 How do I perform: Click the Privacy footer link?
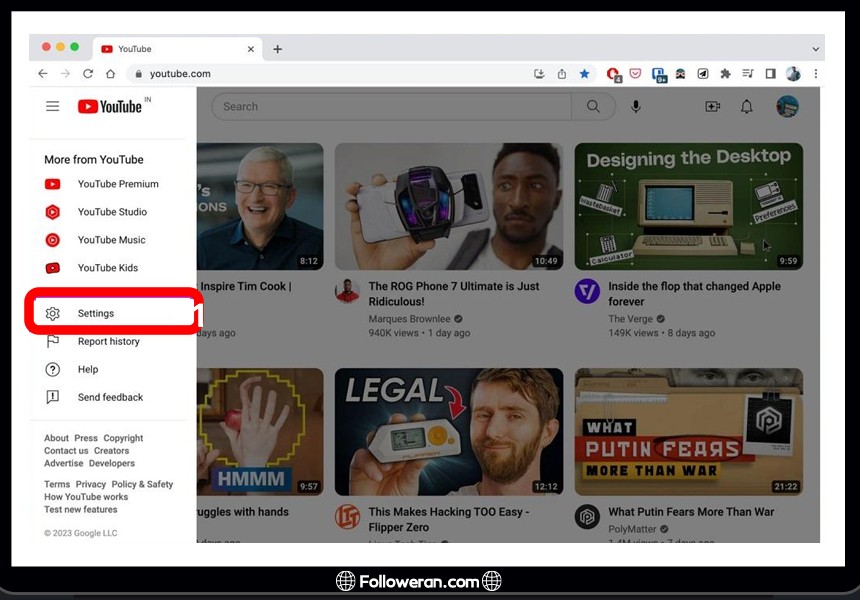90,485
